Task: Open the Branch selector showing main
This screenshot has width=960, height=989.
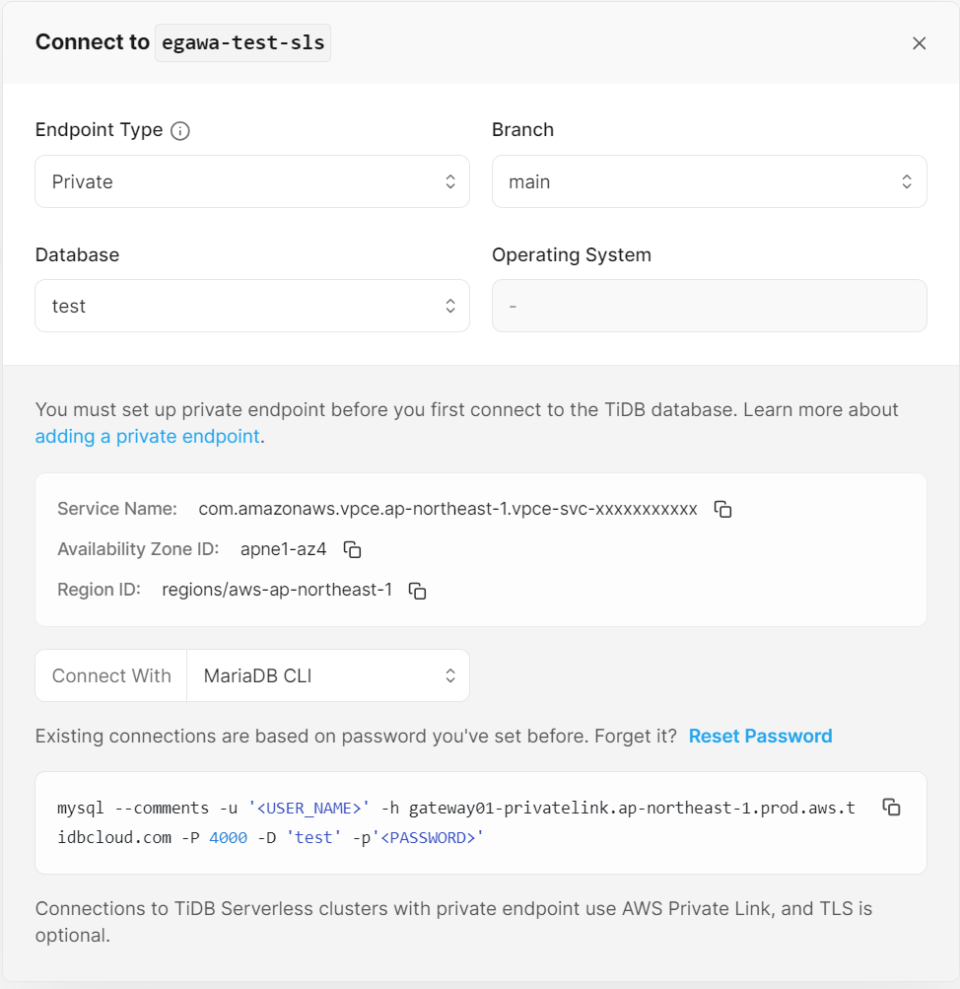Action: pyautogui.click(x=709, y=181)
